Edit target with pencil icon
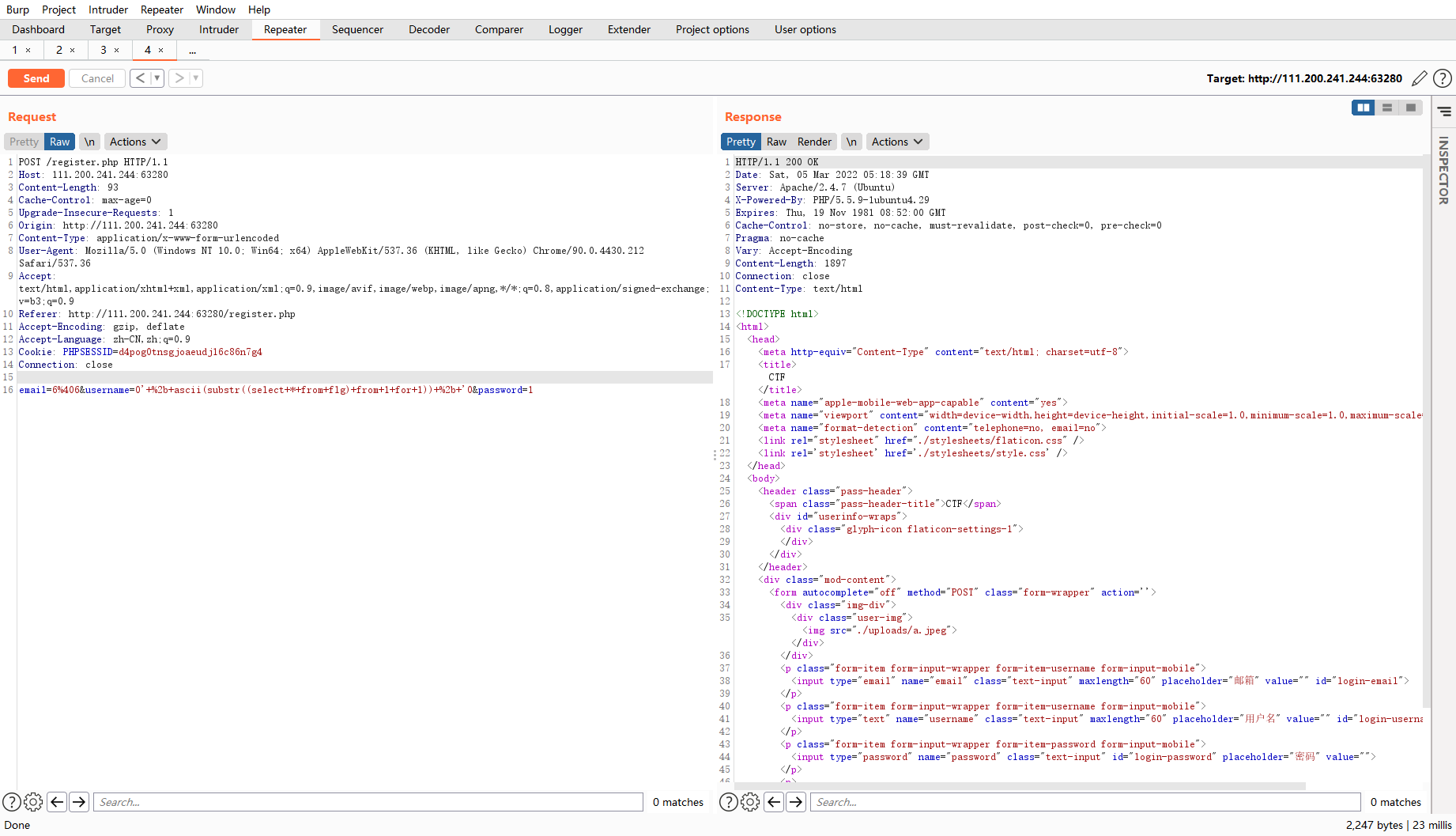 1420,78
